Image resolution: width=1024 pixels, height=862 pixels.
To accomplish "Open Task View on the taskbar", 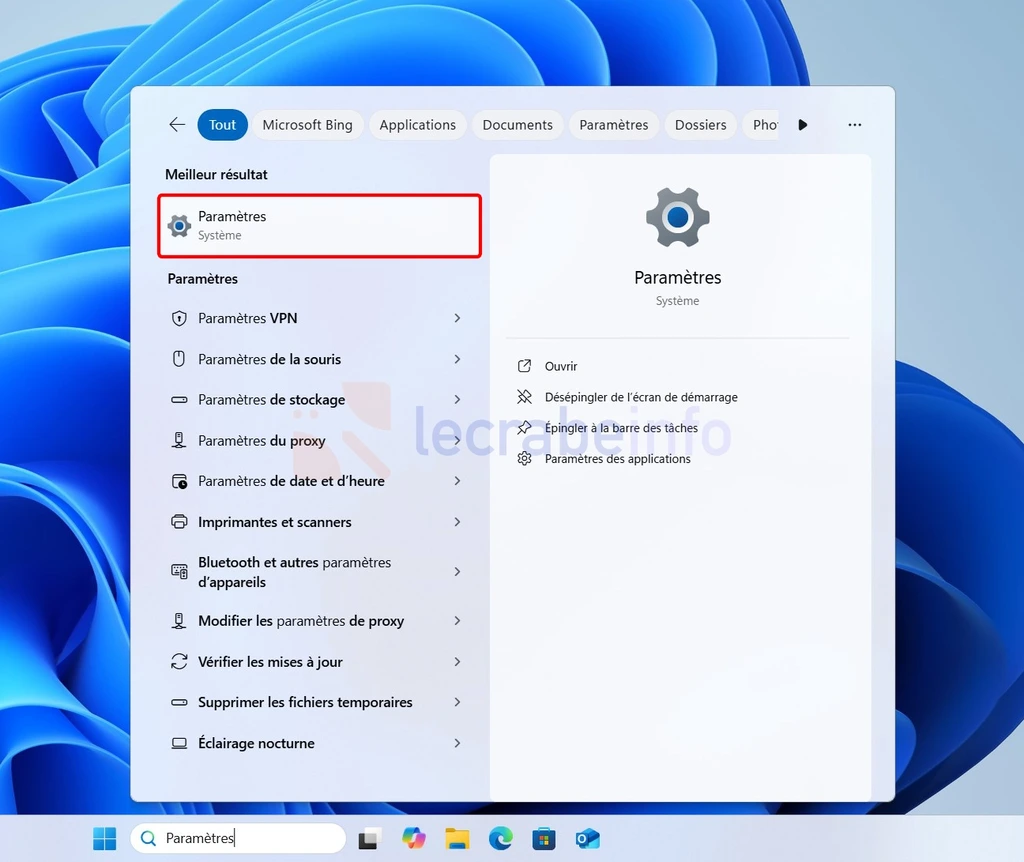I will pyautogui.click(x=369, y=838).
